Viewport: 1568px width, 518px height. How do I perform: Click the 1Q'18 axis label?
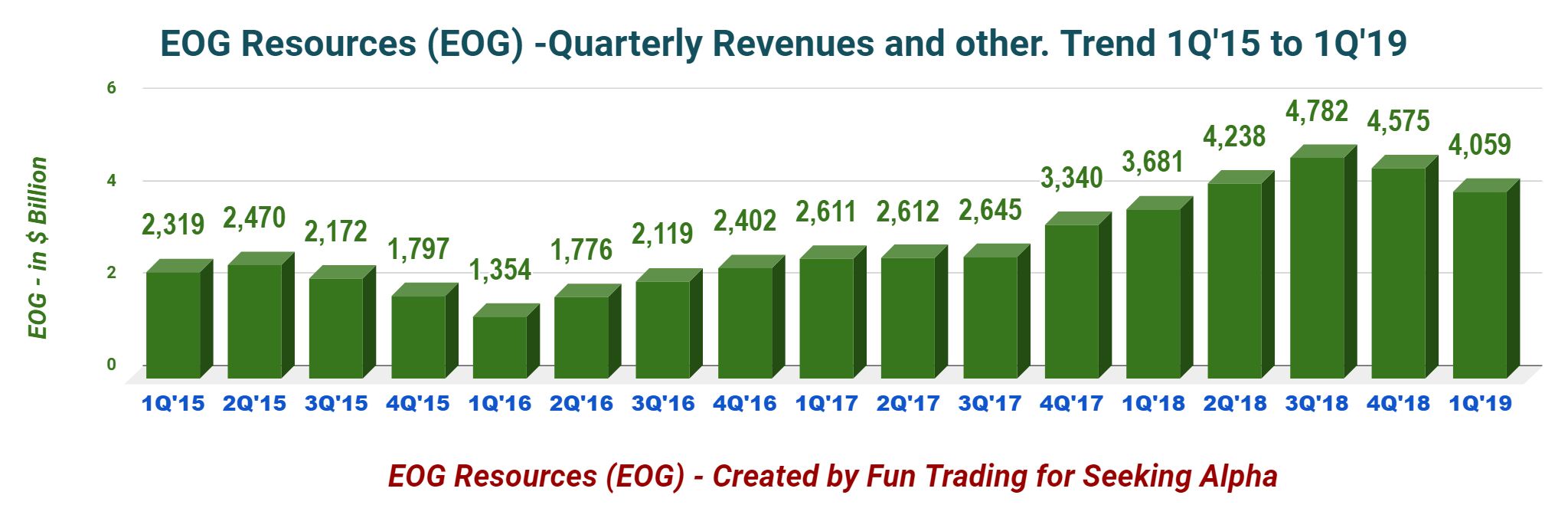[x=1153, y=403]
